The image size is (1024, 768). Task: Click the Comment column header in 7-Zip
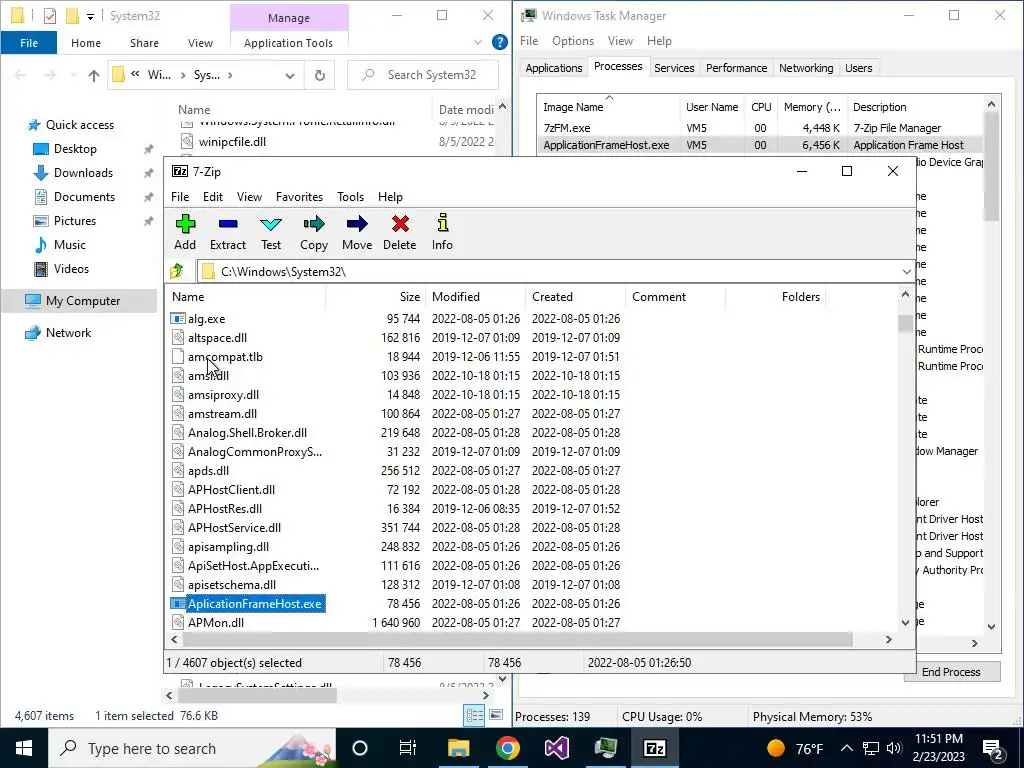click(x=675, y=296)
